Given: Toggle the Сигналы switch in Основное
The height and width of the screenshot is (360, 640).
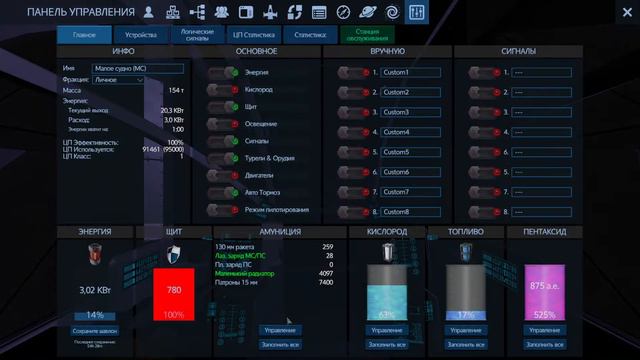Looking at the screenshot, I should tap(222, 141).
